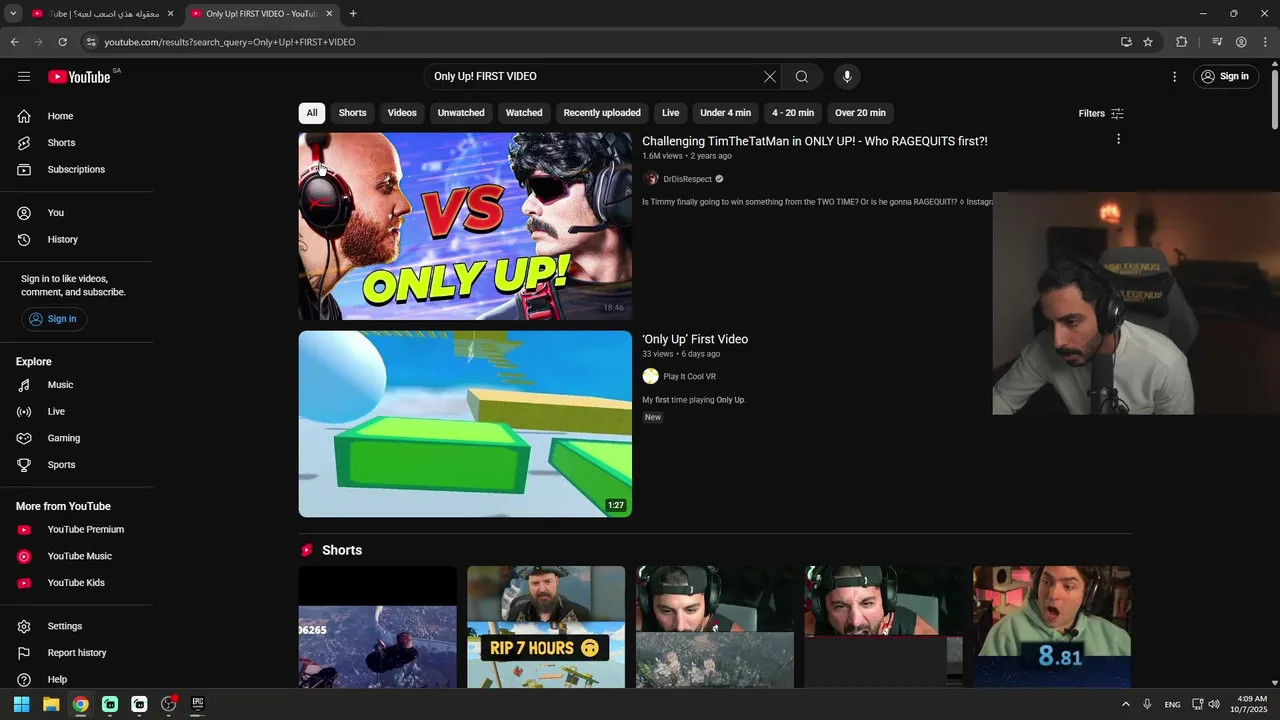Screen dimensions: 1280x720
Task: Clear the search box with the X icon
Action: [x=770, y=76]
